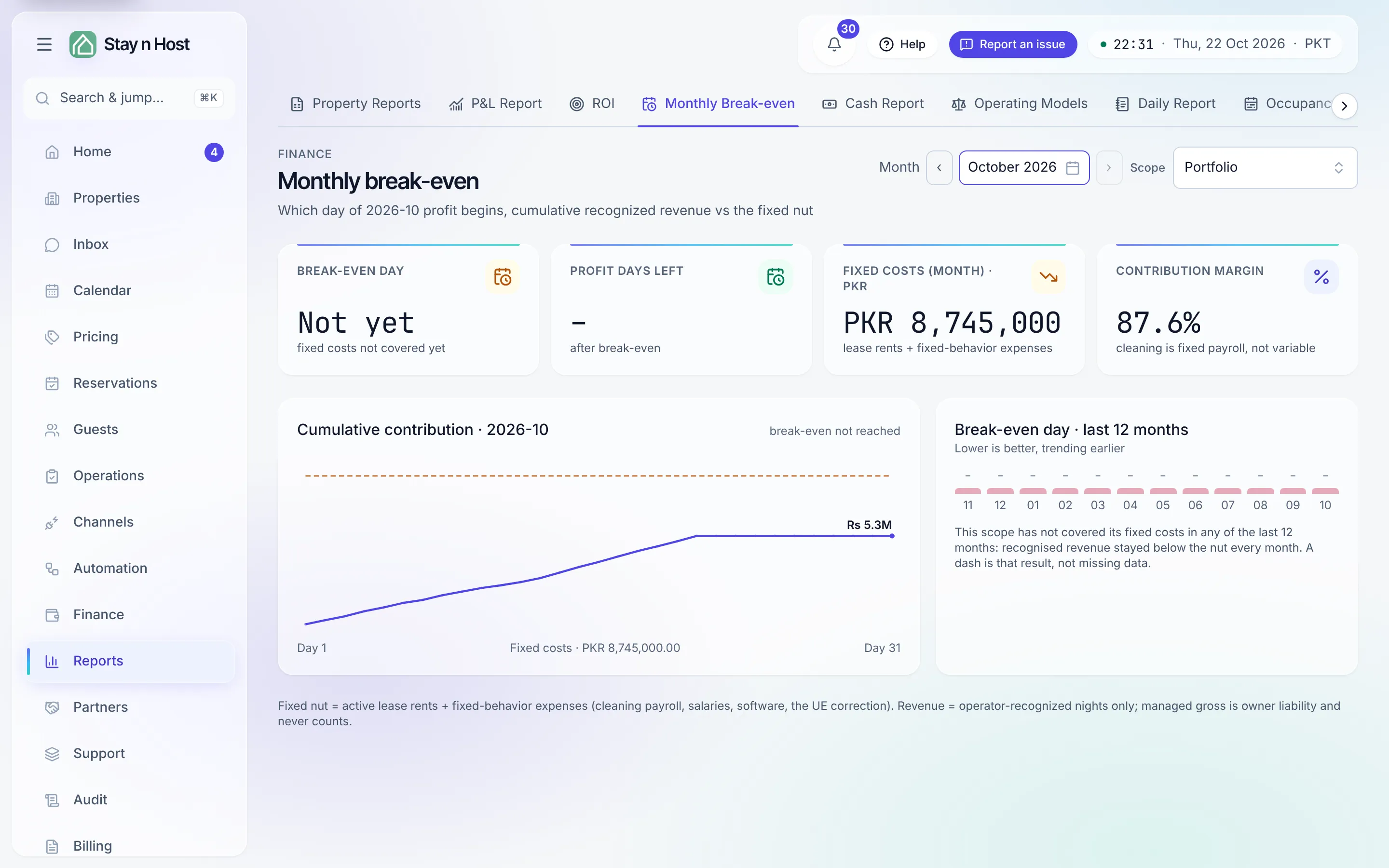Open the October 2026 month picker
Viewport: 1389px width, 868px height.
coord(1024,167)
